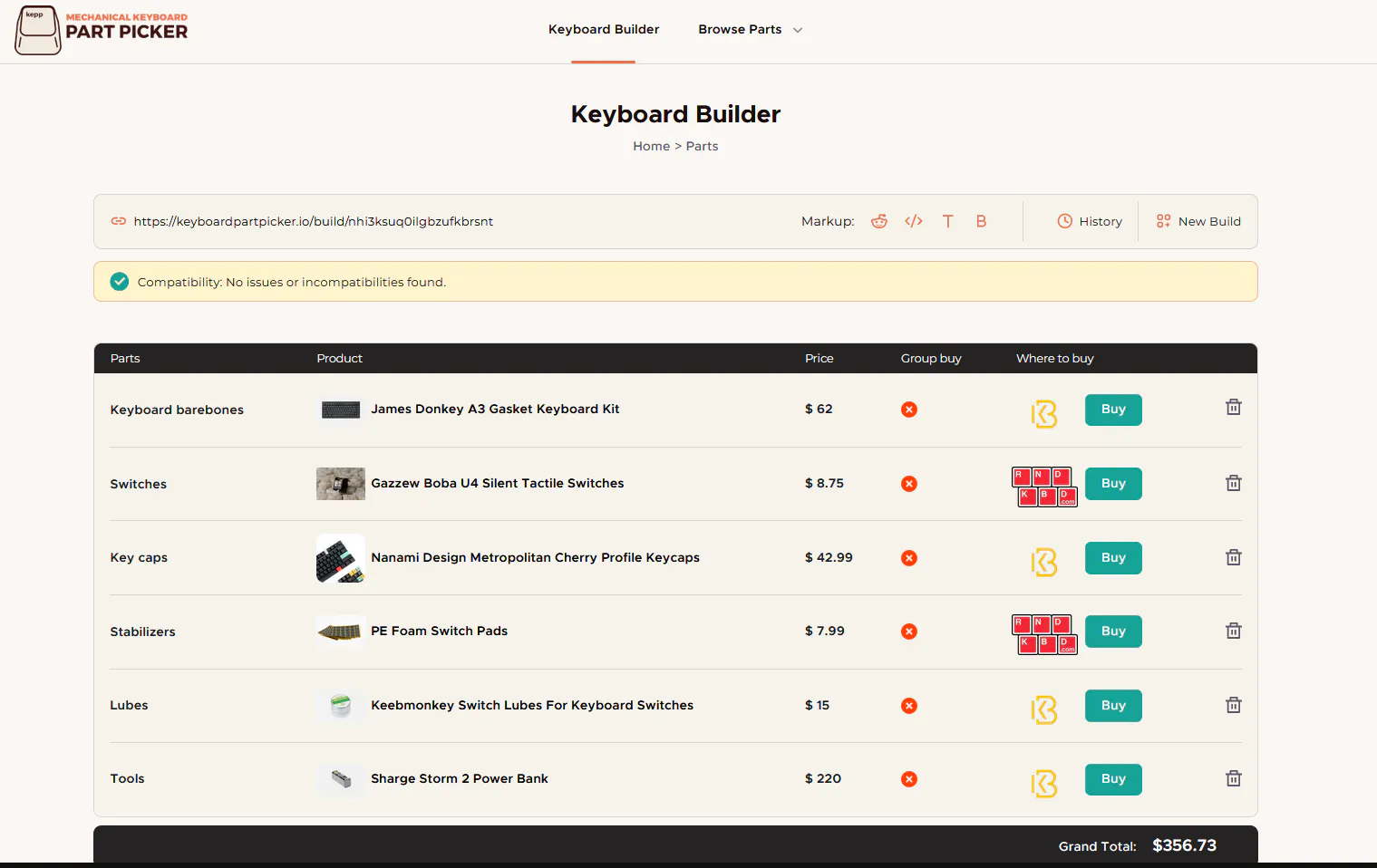Click group buy status icon for Boba U4 switches
Image resolution: width=1377 pixels, height=868 pixels.
point(909,484)
